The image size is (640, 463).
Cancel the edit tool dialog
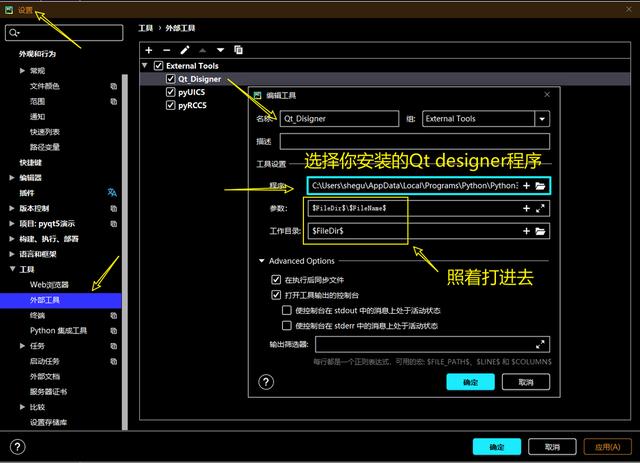point(526,382)
